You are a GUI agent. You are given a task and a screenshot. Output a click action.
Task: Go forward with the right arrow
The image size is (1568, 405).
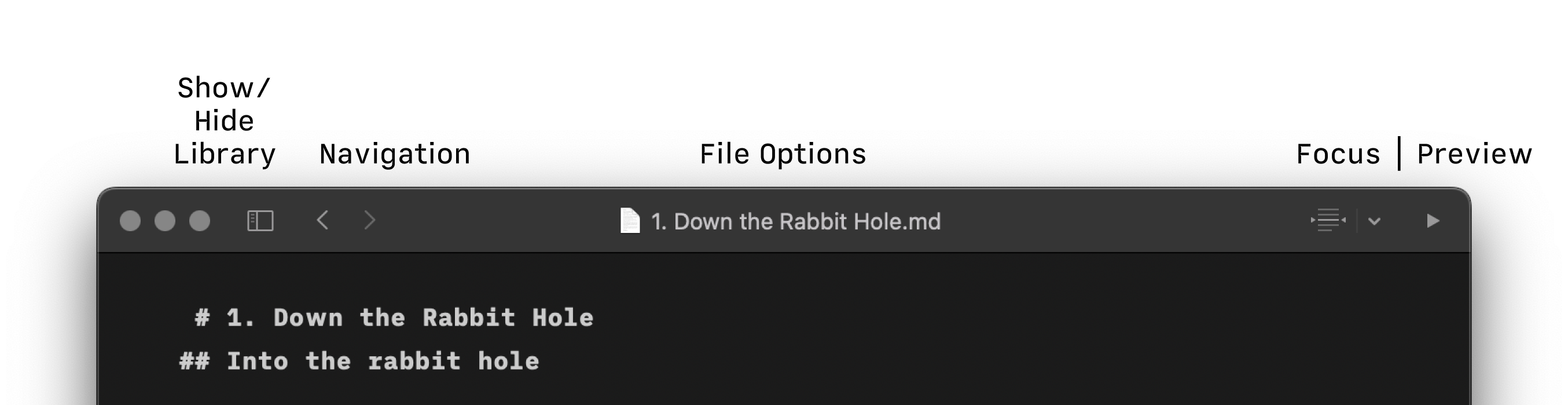(369, 220)
